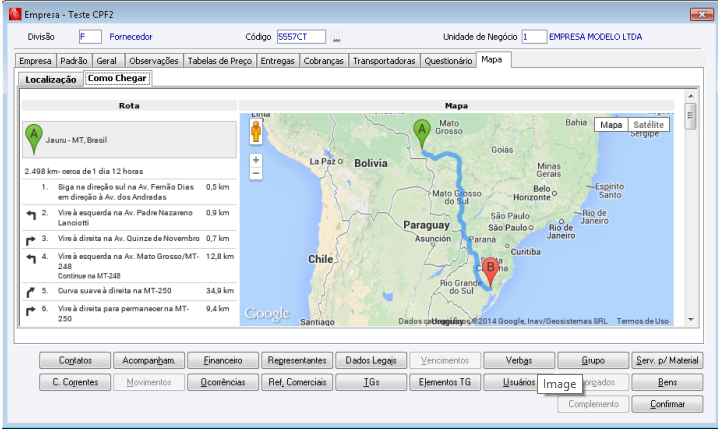The height and width of the screenshot is (430, 718).
Task: Open the Transportadoras tab
Action: pyautogui.click(x=384, y=61)
